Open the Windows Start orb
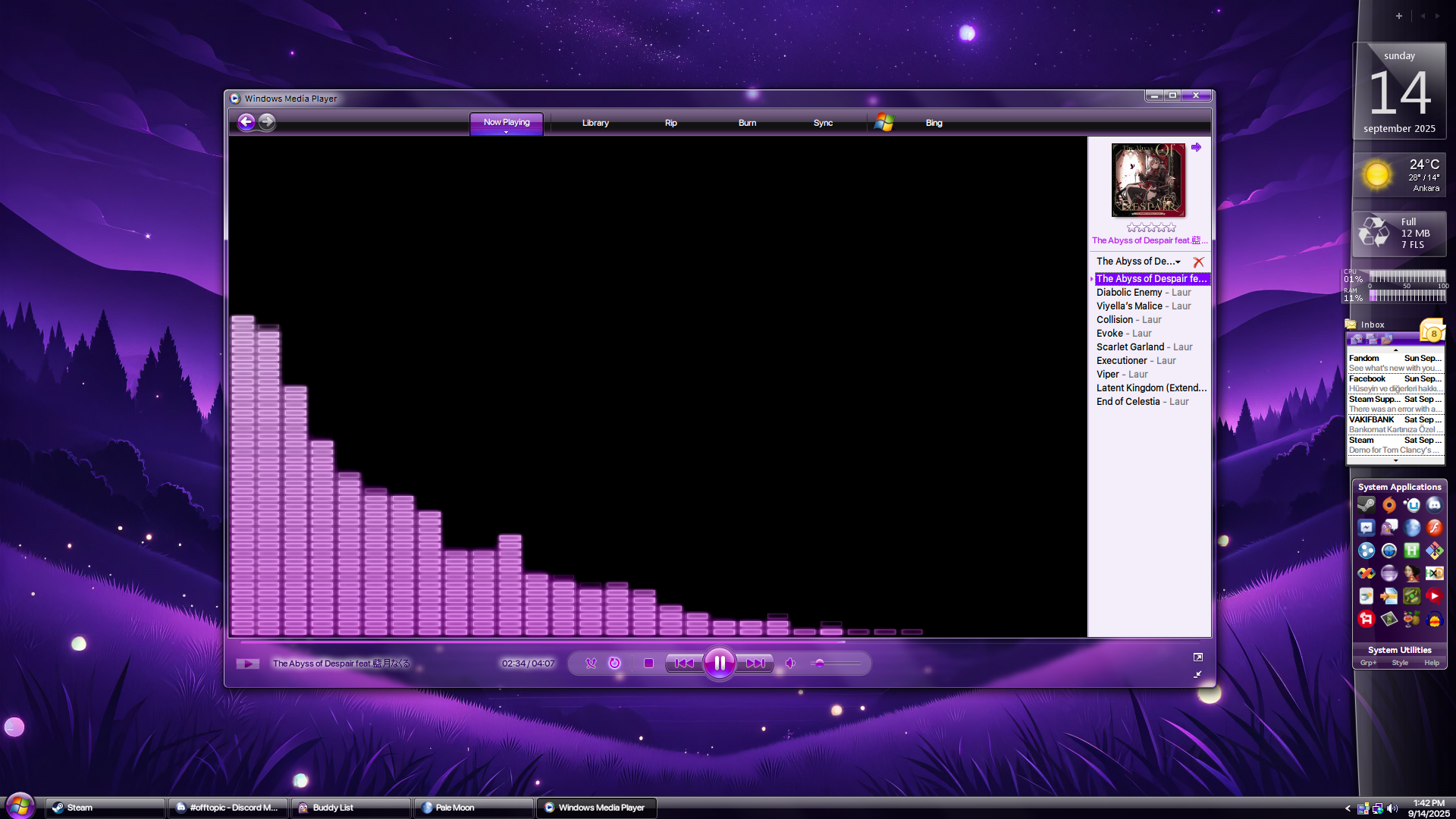1456x819 pixels. pyautogui.click(x=20, y=806)
